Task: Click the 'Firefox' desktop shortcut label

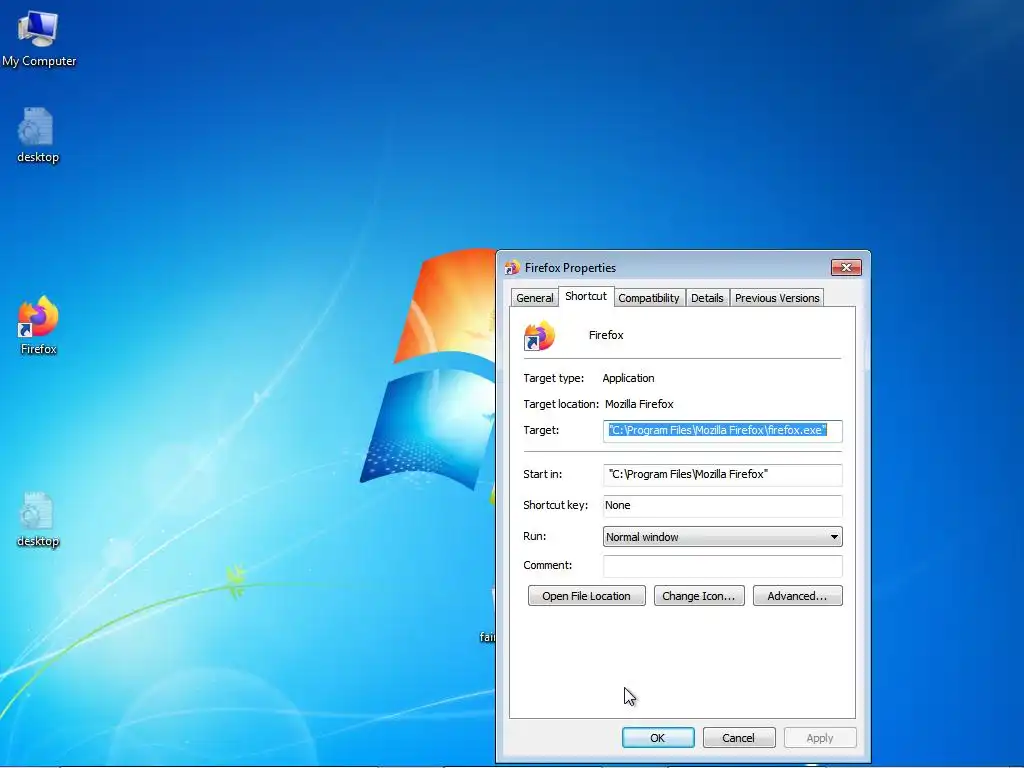Action: [39, 349]
